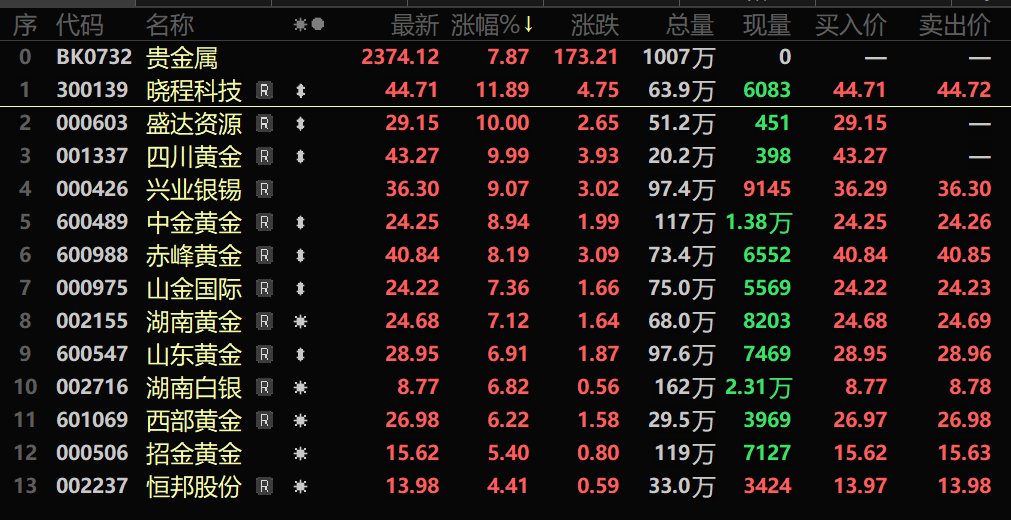Click stock code 002716
Screen dimensions: 1011x520
tap(92, 387)
